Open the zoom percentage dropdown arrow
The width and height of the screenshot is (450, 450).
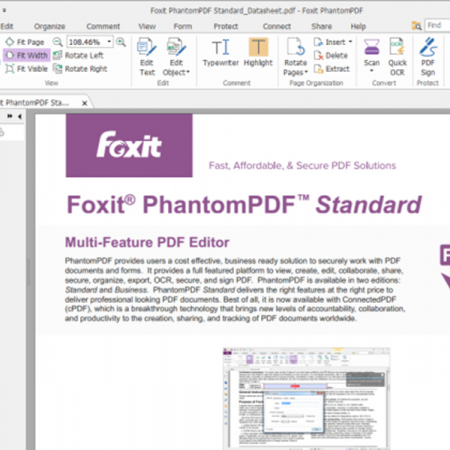(x=109, y=42)
